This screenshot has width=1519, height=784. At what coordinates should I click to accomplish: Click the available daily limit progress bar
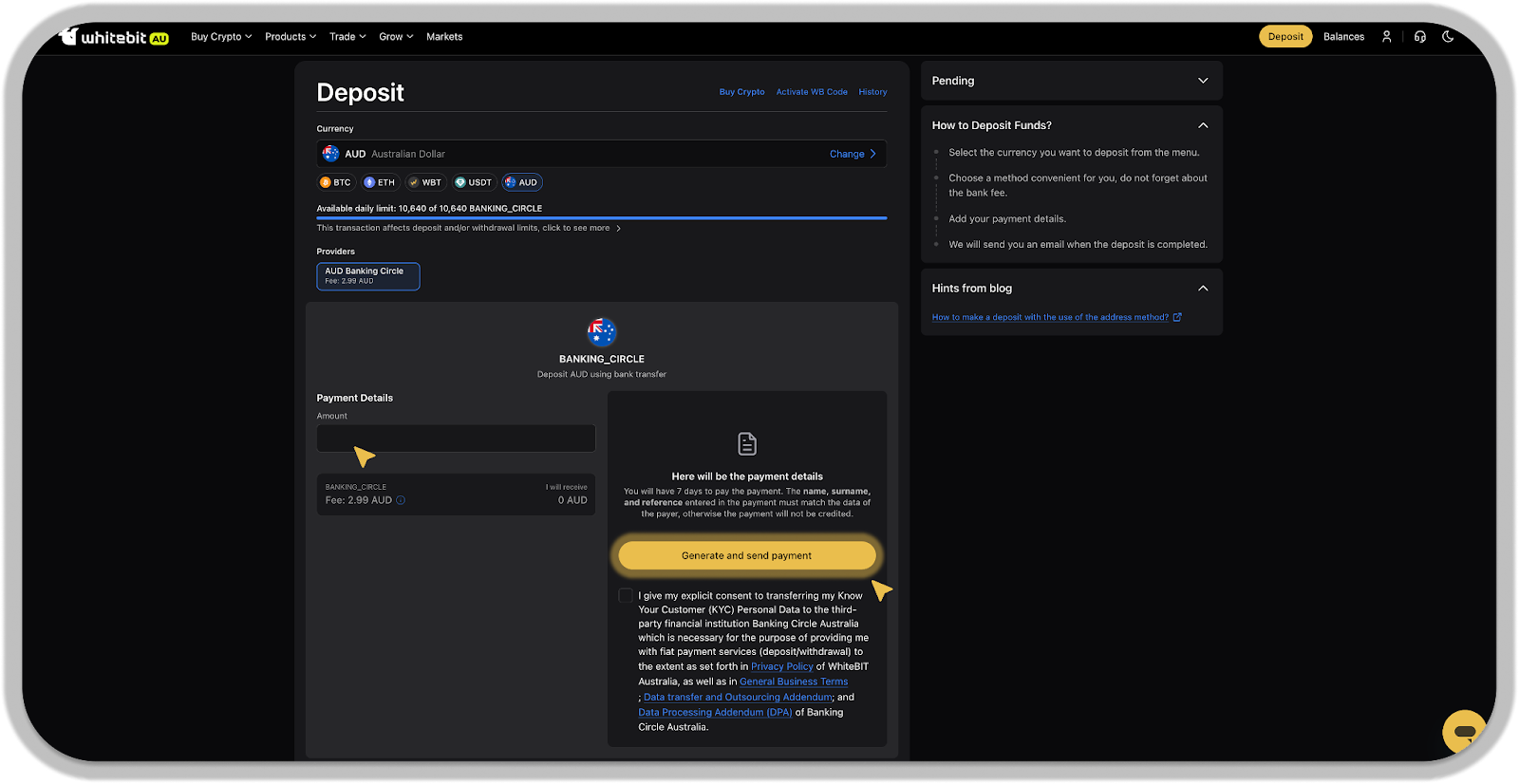click(x=601, y=218)
